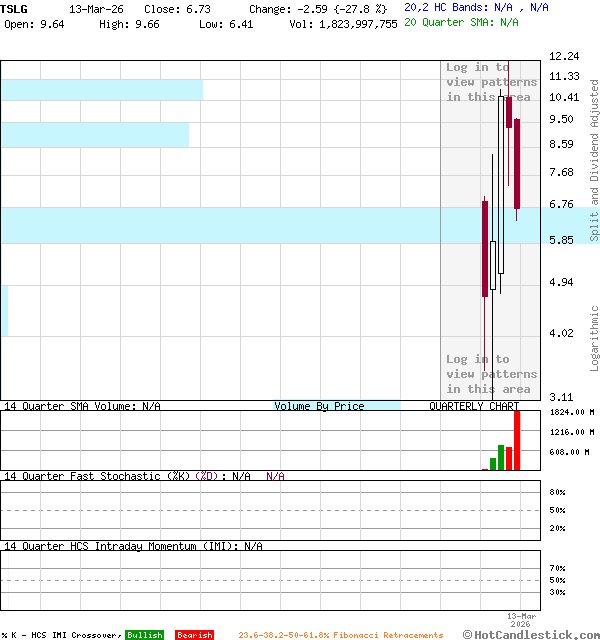Click the tall white candlestick body
600x640 pixels.
(501, 180)
